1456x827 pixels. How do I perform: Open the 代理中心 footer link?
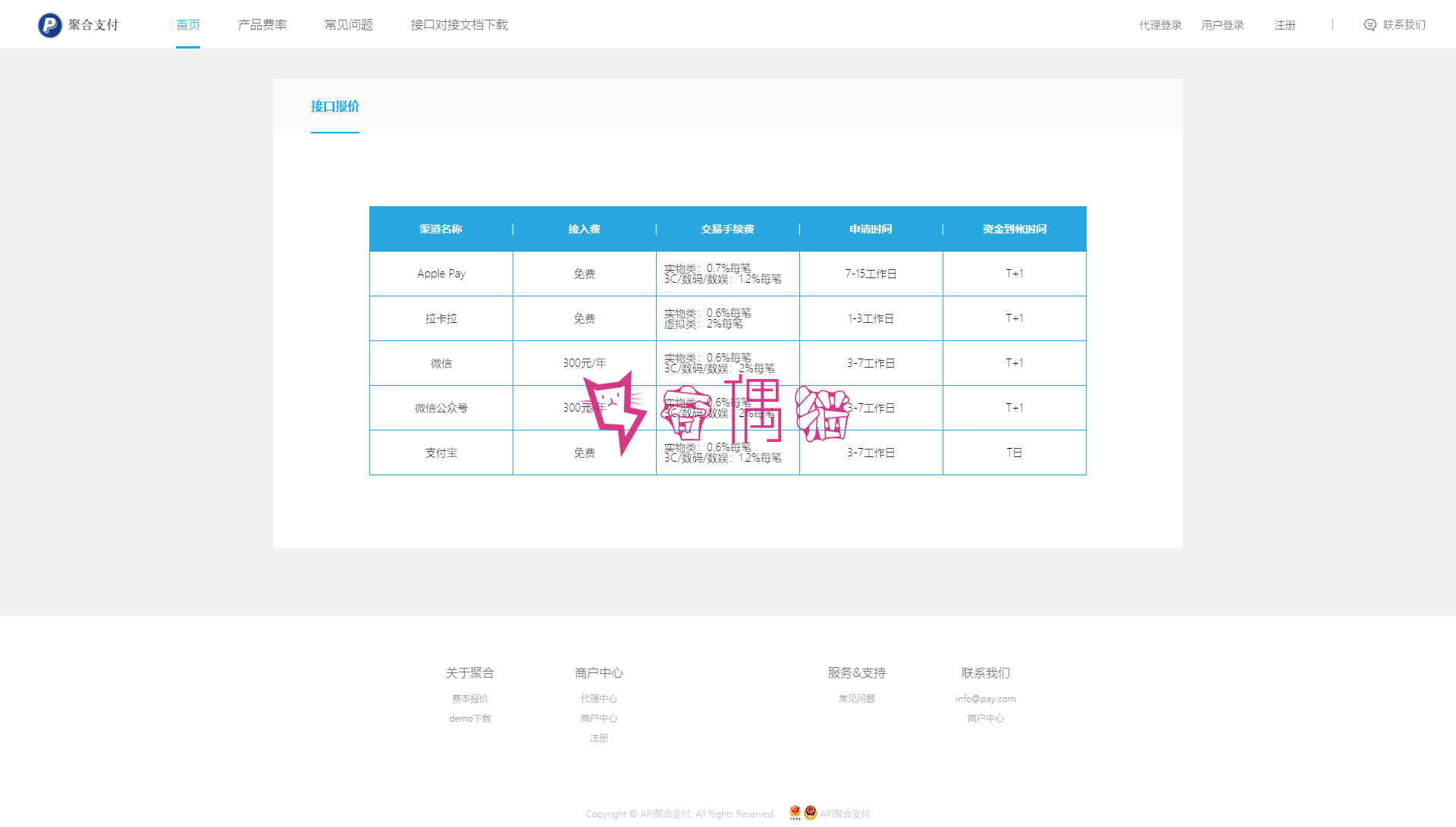pyautogui.click(x=599, y=699)
